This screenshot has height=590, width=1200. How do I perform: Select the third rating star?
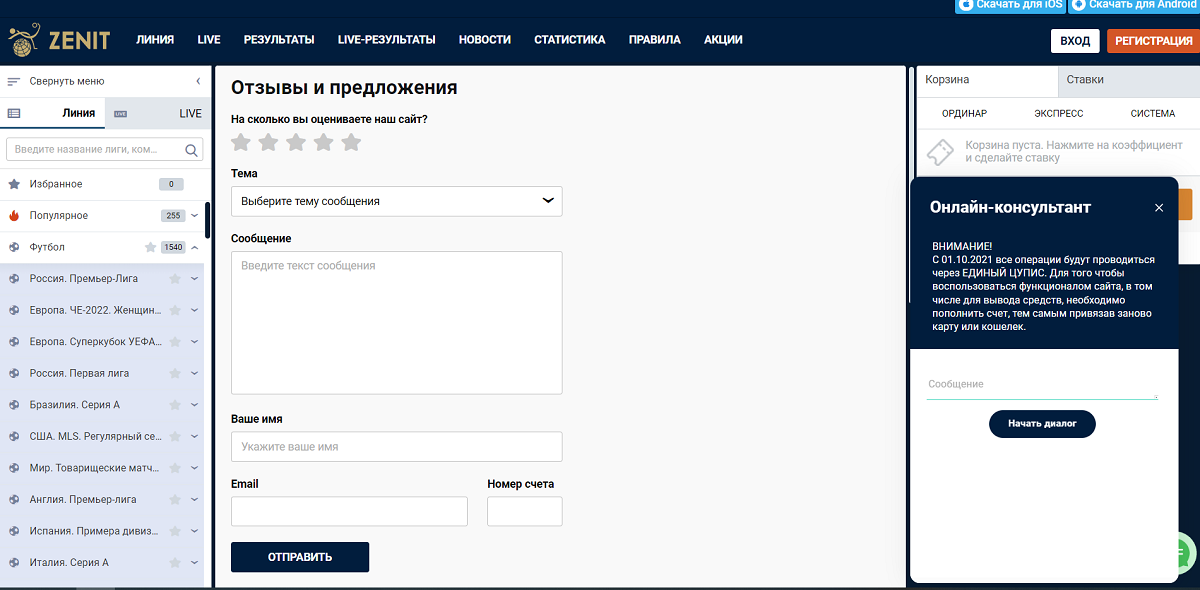pos(296,142)
